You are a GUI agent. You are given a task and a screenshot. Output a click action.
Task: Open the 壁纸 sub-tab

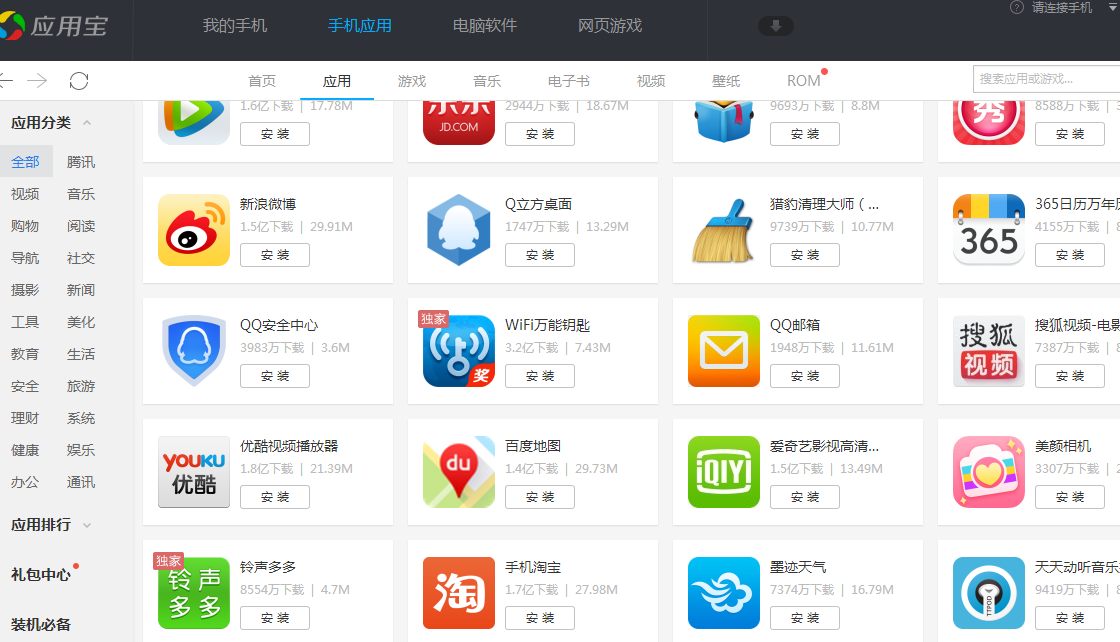tap(726, 81)
